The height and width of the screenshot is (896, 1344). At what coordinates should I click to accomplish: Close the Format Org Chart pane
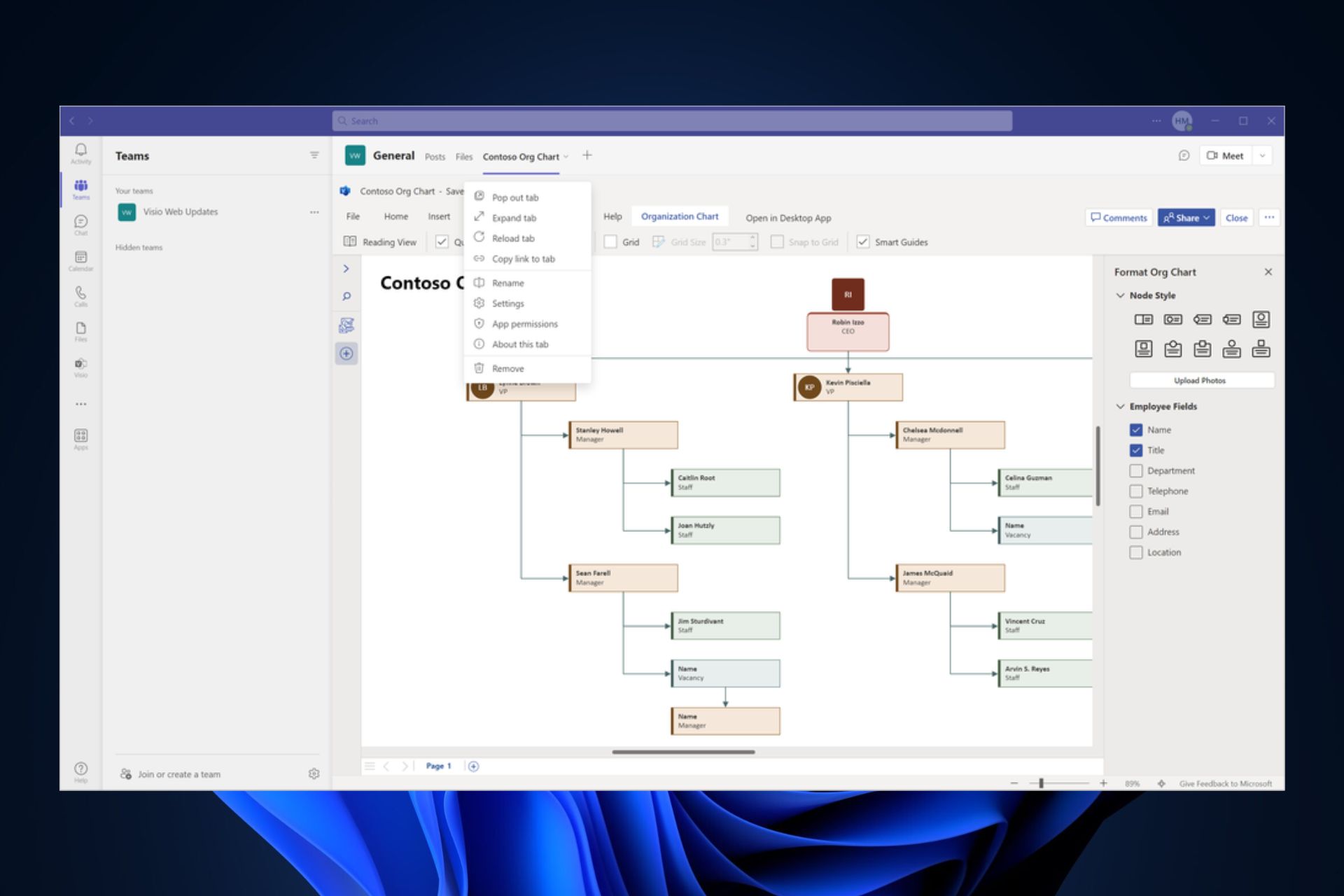(x=1268, y=272)
